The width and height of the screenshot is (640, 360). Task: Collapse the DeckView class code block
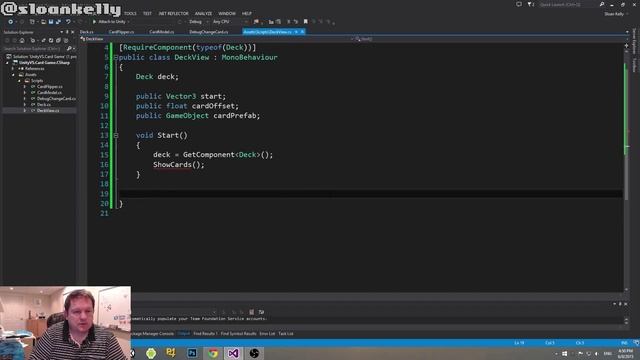pyautogui.click(x=116, y=58)
